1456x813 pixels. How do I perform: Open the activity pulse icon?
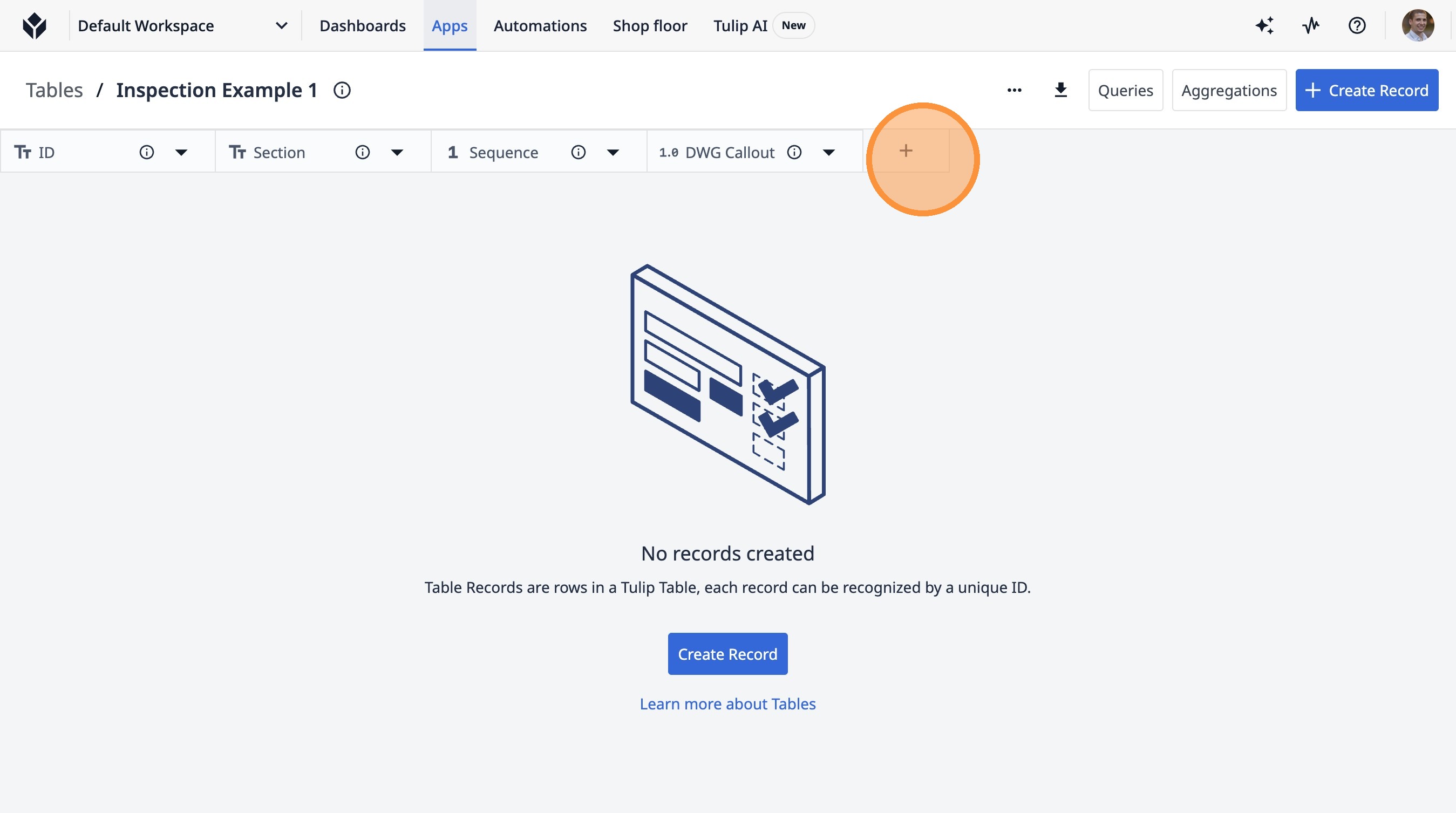pyautogui.click(x=1311, y=26)
